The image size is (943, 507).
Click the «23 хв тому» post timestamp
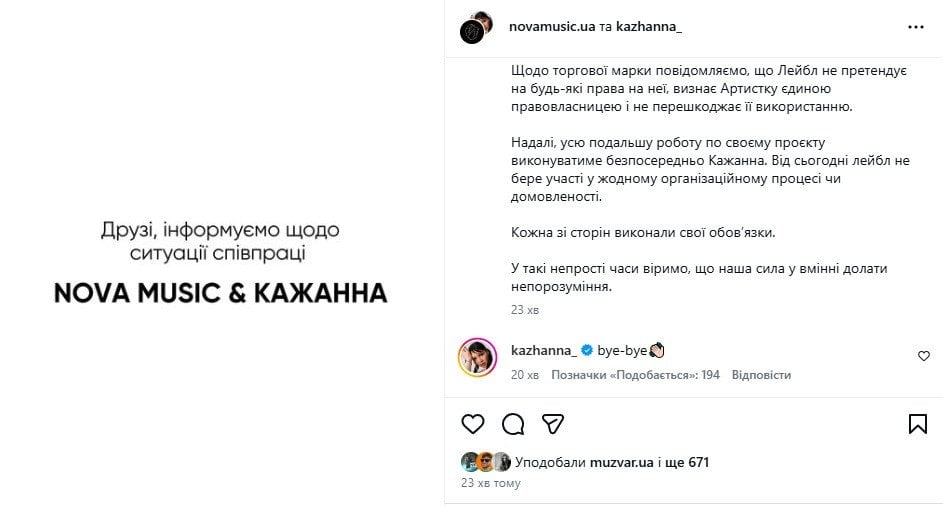490,483
